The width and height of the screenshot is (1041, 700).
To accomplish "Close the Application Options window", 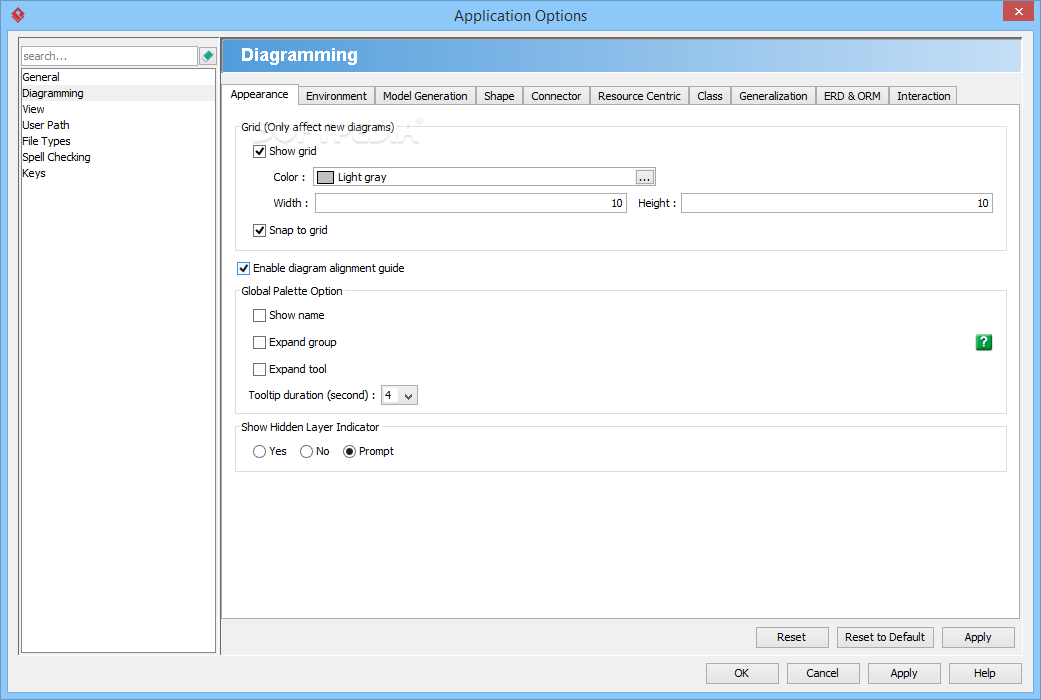I will tap(1018, 11).
